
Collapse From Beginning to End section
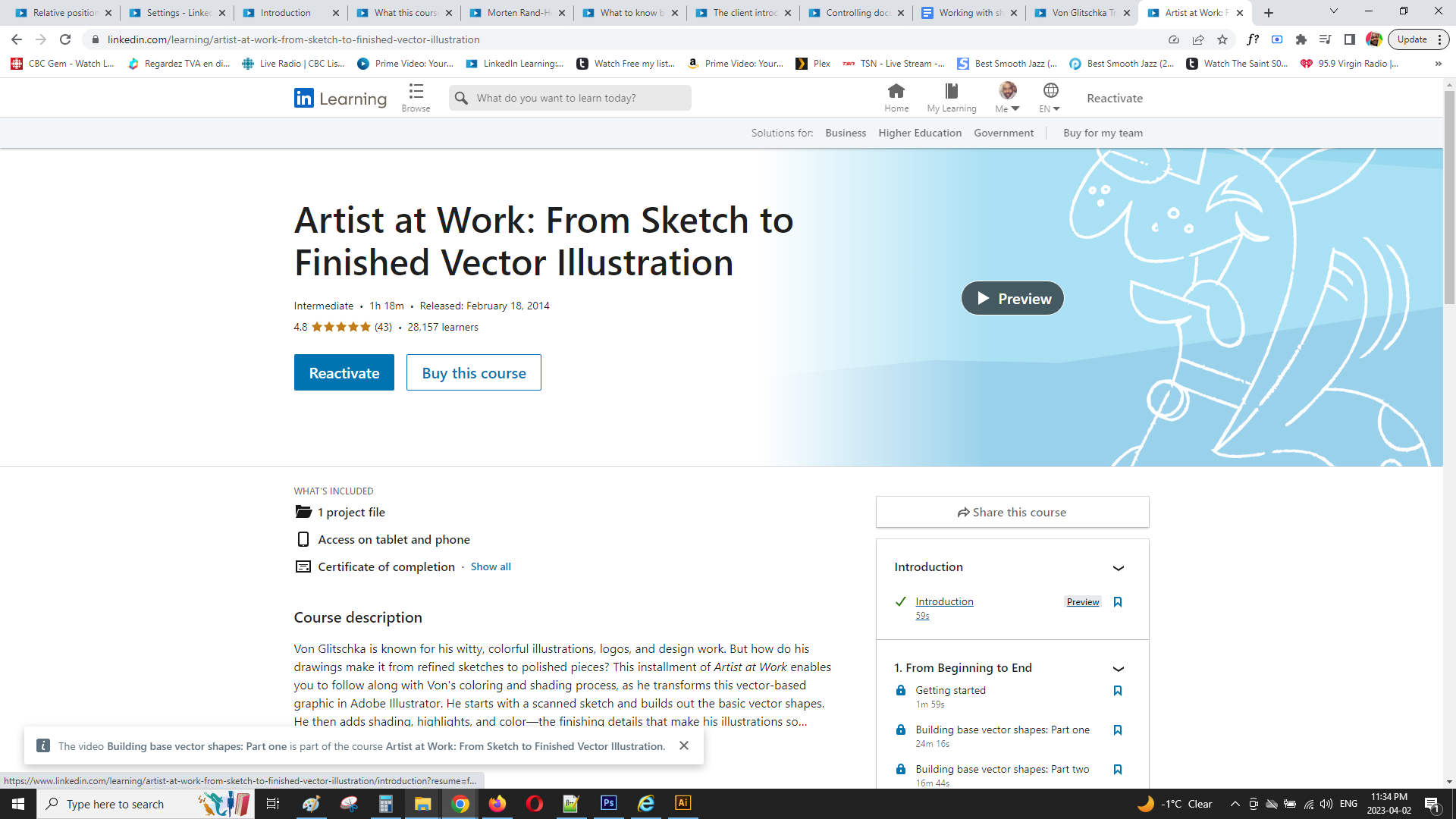point(1118,669)
